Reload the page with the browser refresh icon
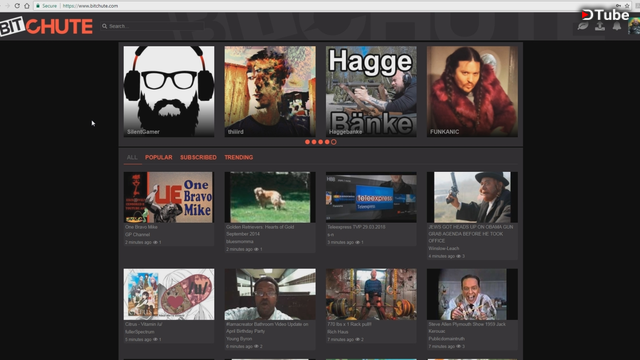640x360 pixels. 17,6
